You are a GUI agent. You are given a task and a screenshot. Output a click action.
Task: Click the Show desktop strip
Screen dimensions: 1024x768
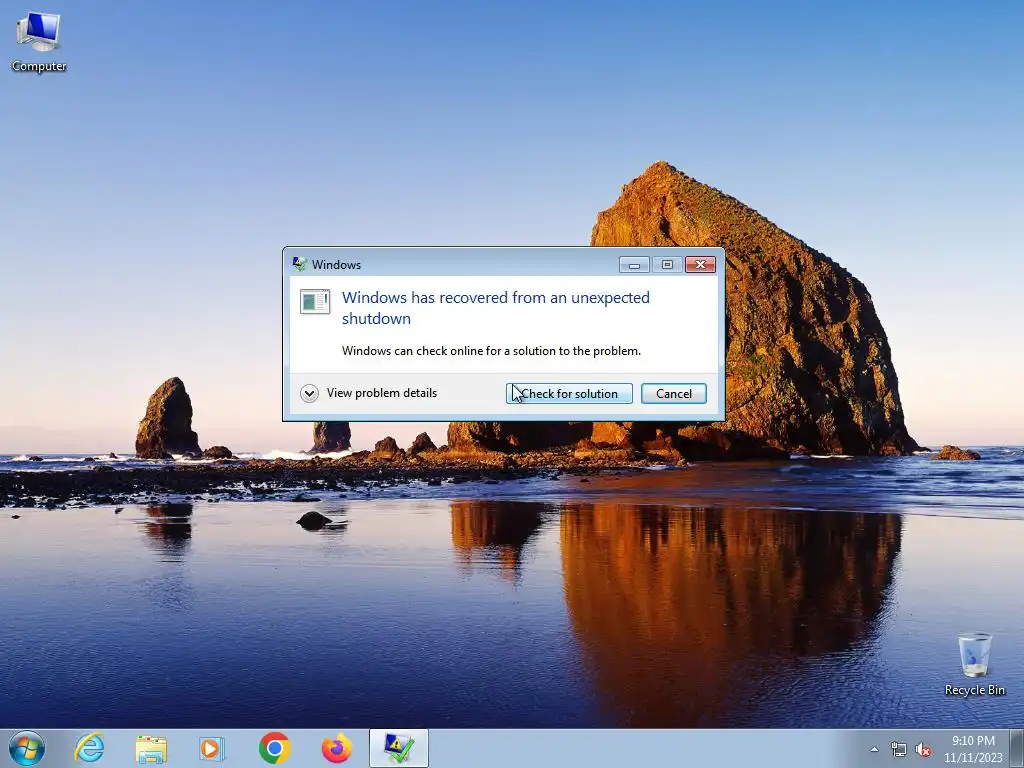point(1017,748)
